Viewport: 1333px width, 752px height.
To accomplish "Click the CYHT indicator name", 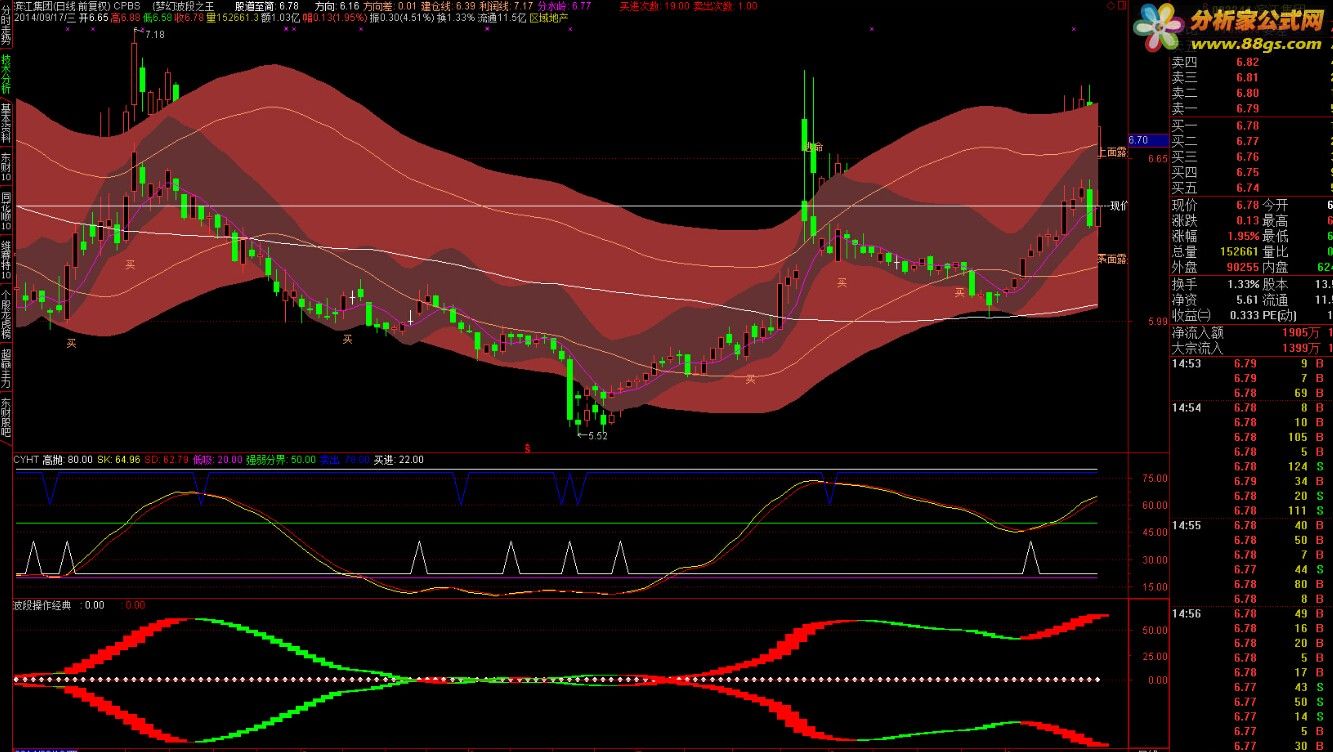I will 25,461.
